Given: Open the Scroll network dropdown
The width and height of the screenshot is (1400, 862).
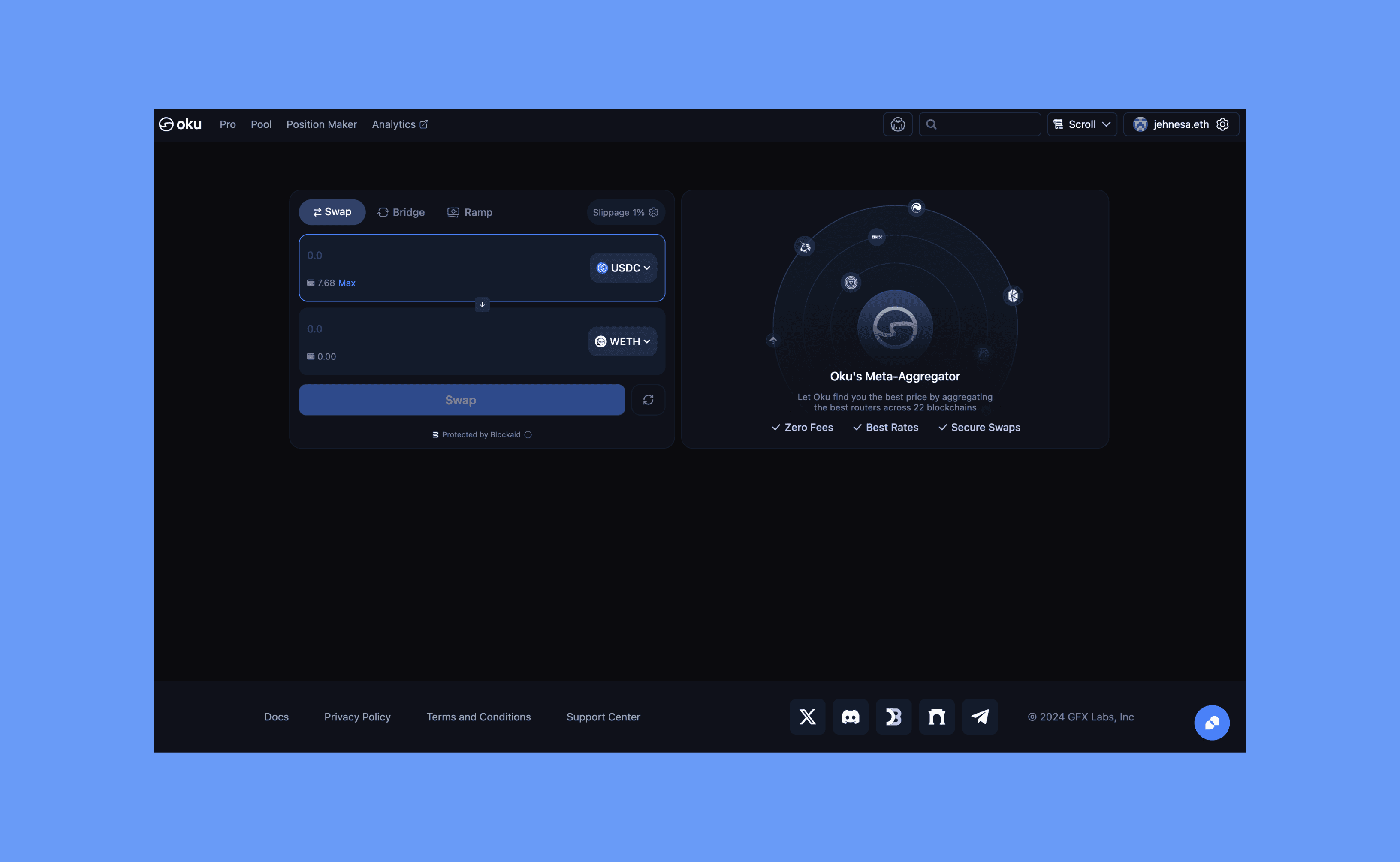Looking at the screenshot, I should point(1081,124).
